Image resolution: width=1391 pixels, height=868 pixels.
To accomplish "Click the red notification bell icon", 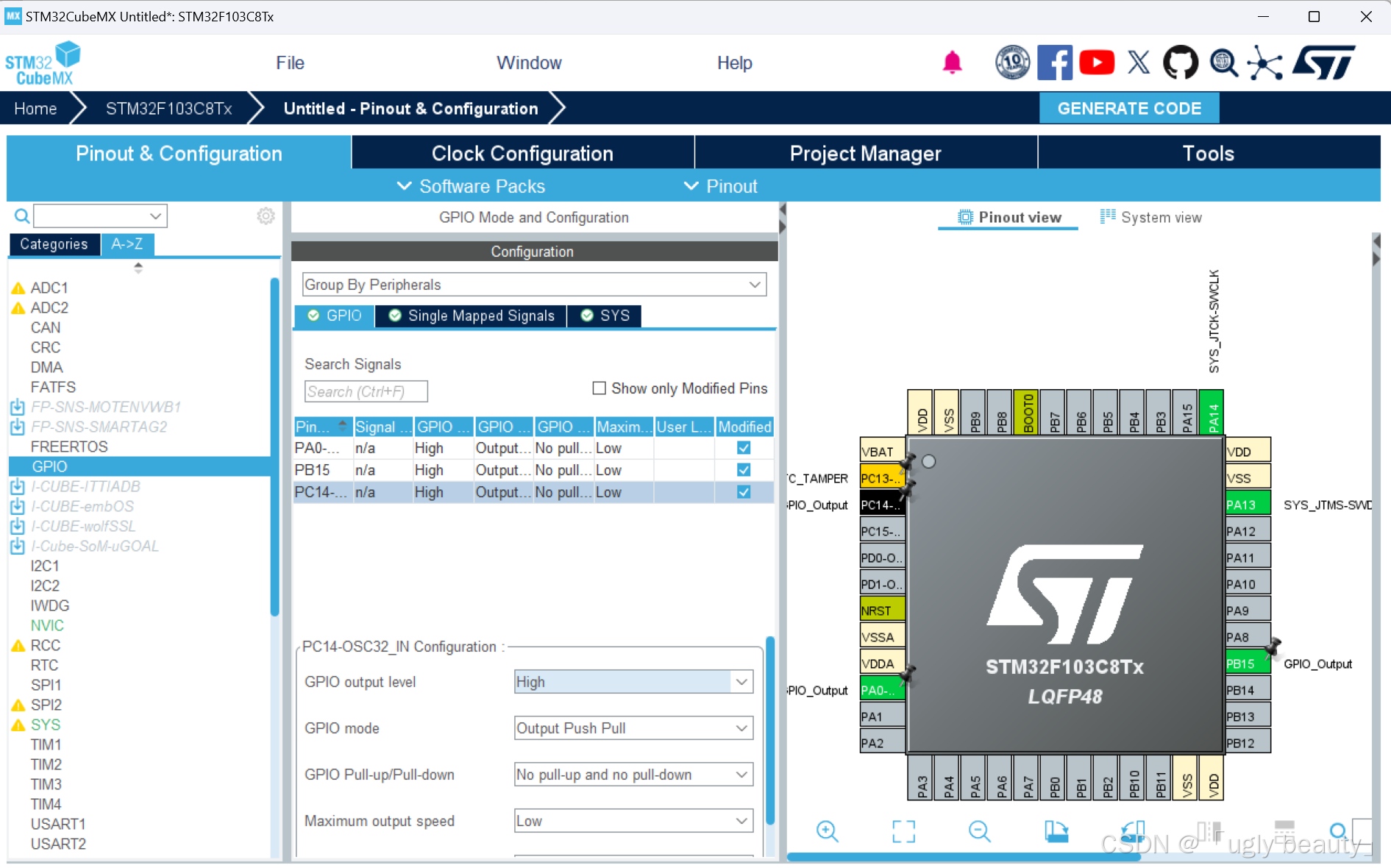I will pos(952,63).
